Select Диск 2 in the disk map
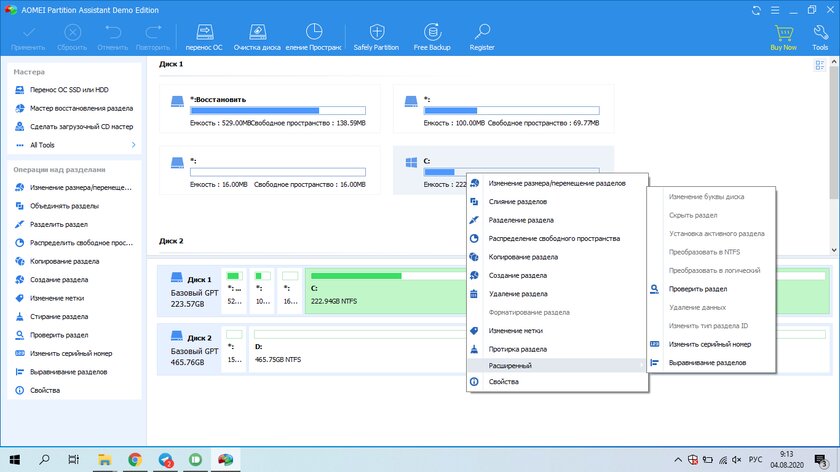Viewport: 840px width, 472px height. click(x=190, y=349)
